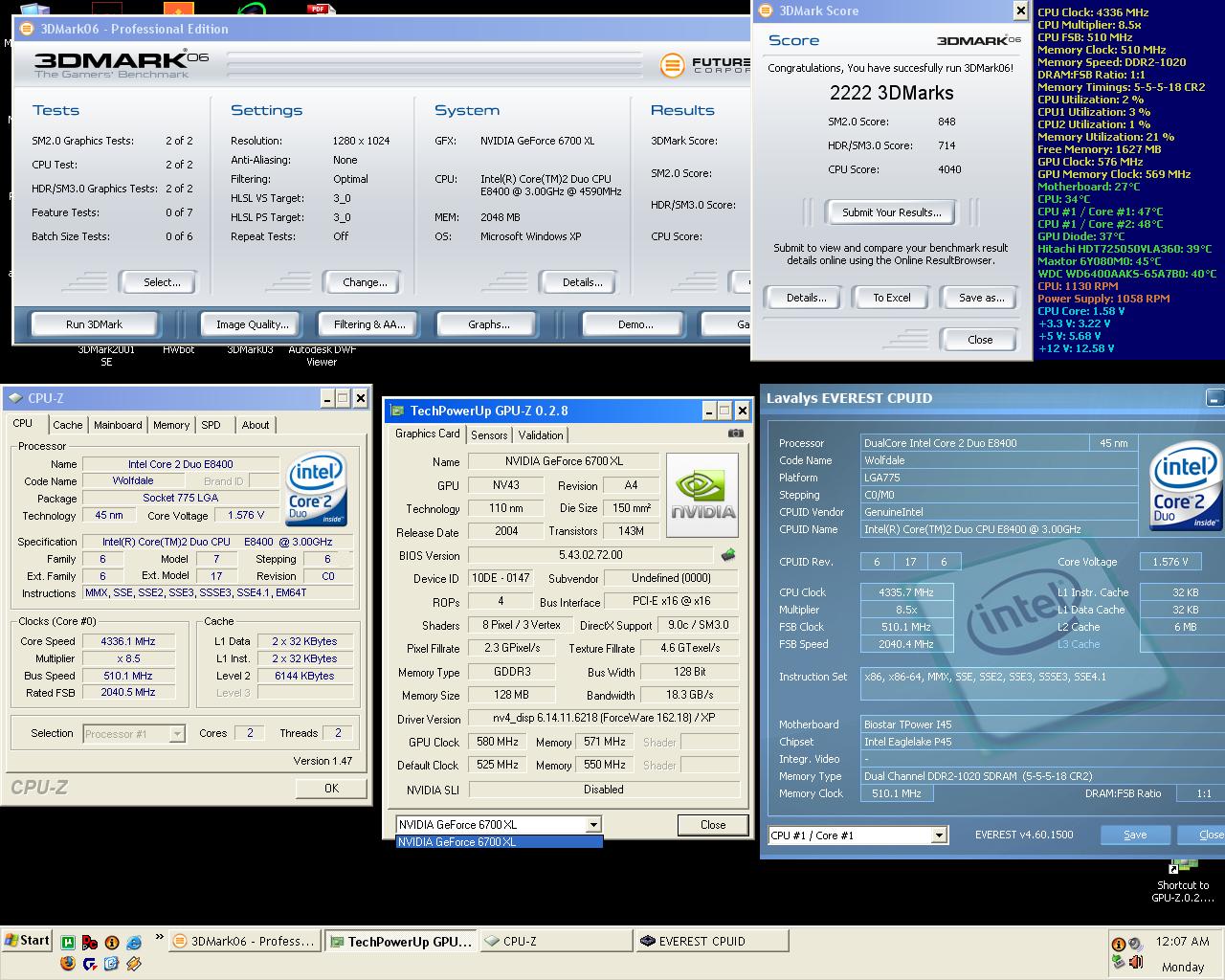This screenshot has width=1225, height=980.
Task: Expand quick launch overflow chevron
Action: [x=159, y=937]
